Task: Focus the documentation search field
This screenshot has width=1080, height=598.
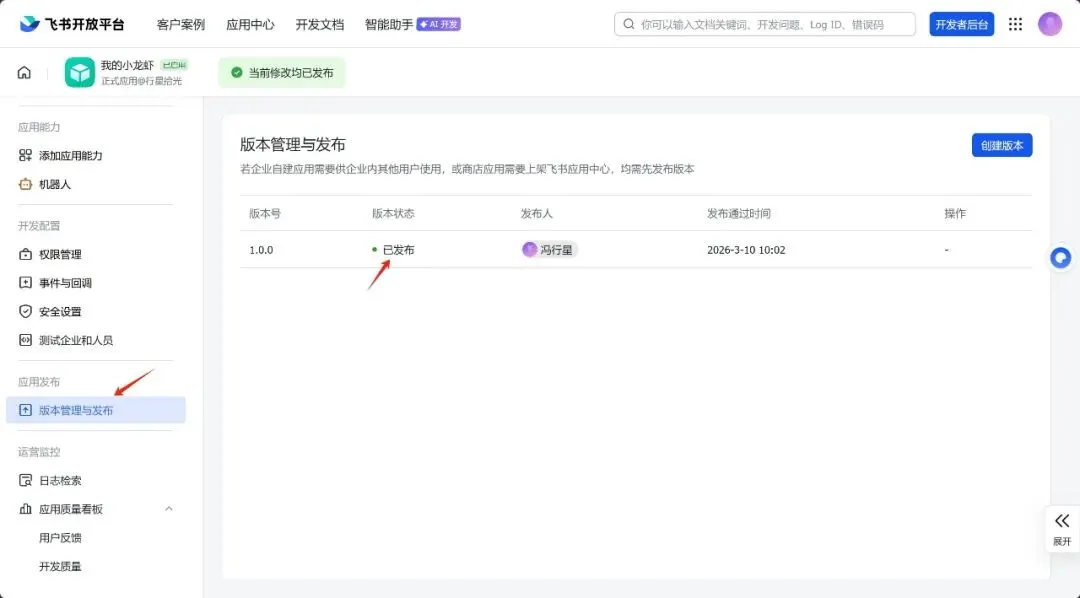Action: point(765,24)
